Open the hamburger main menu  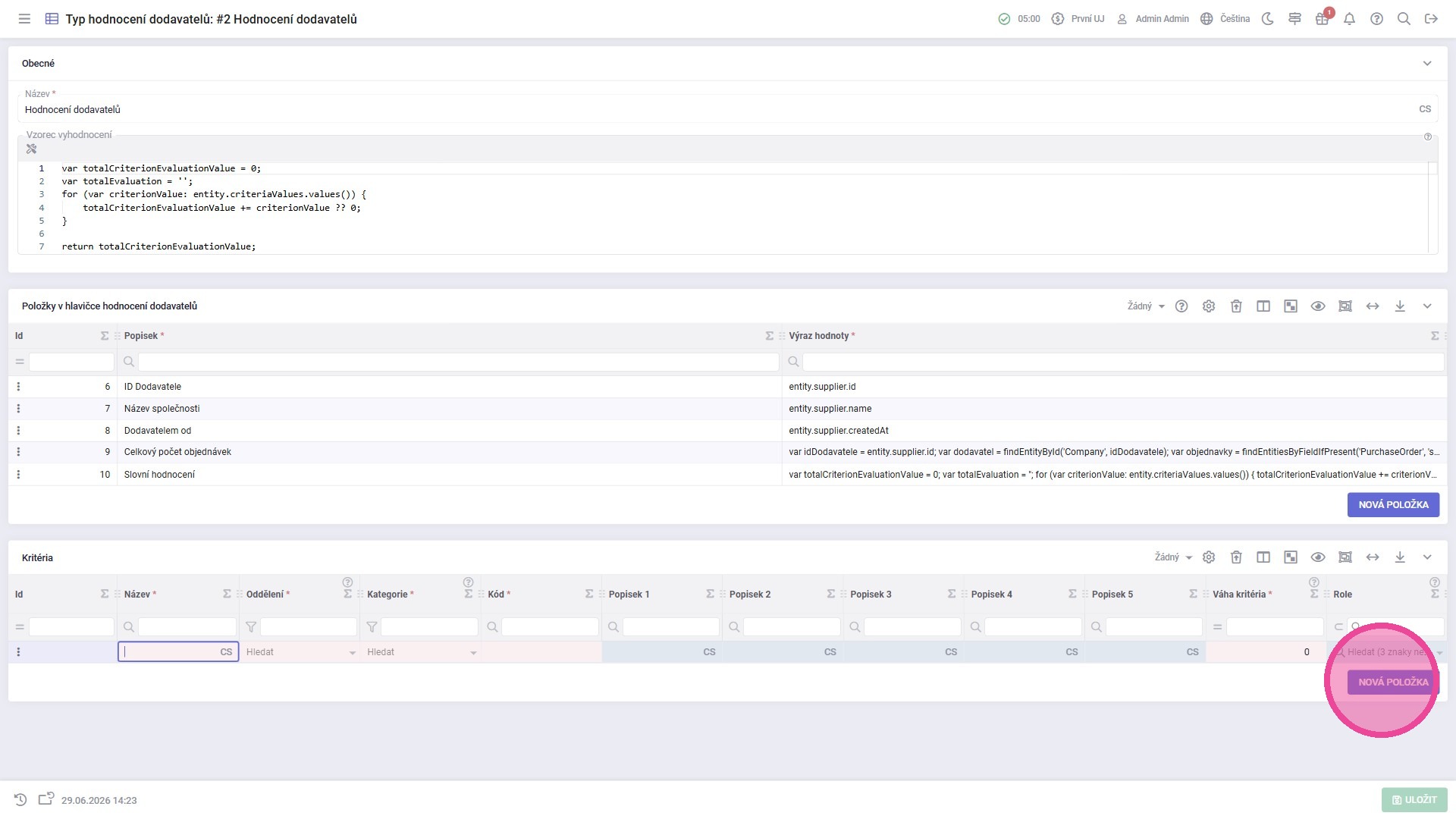tap(24, 19)
